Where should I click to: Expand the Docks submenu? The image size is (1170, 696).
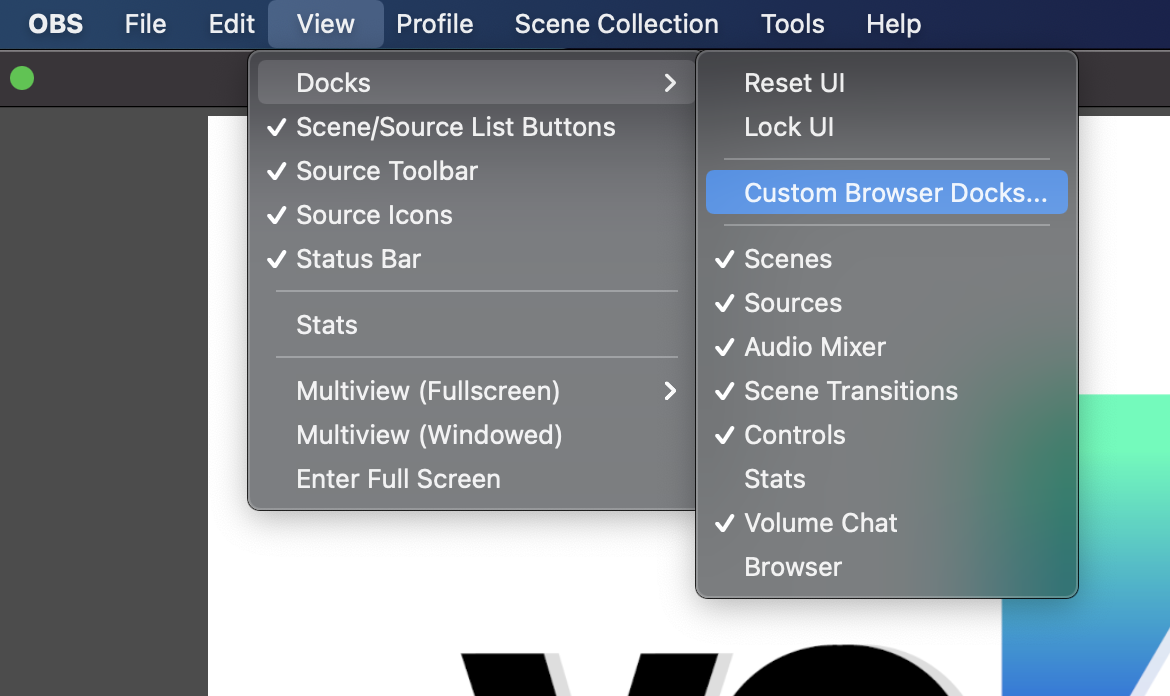334,83
